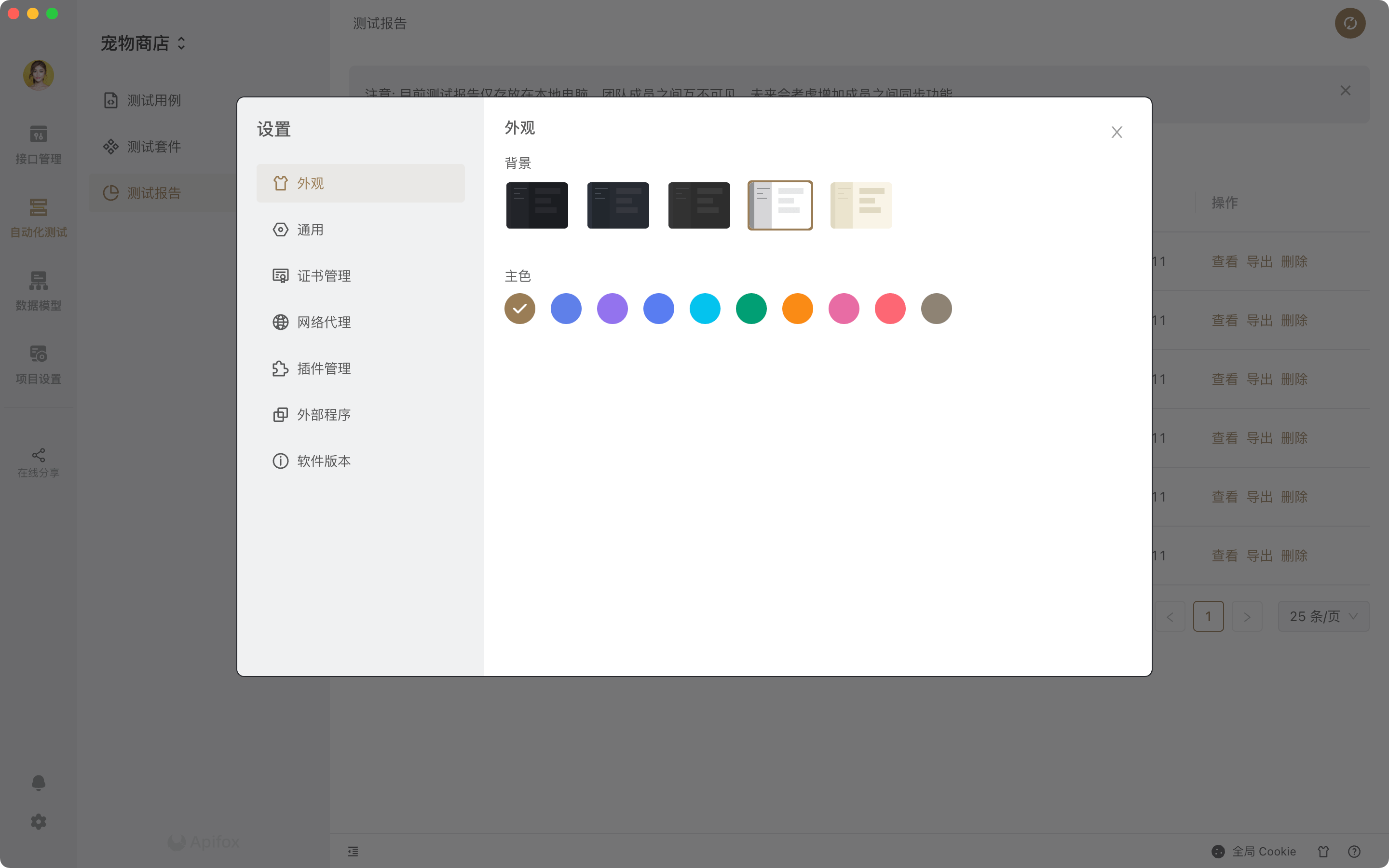Click the help question mark icon
The image size is (1389, 868).
1354,851
